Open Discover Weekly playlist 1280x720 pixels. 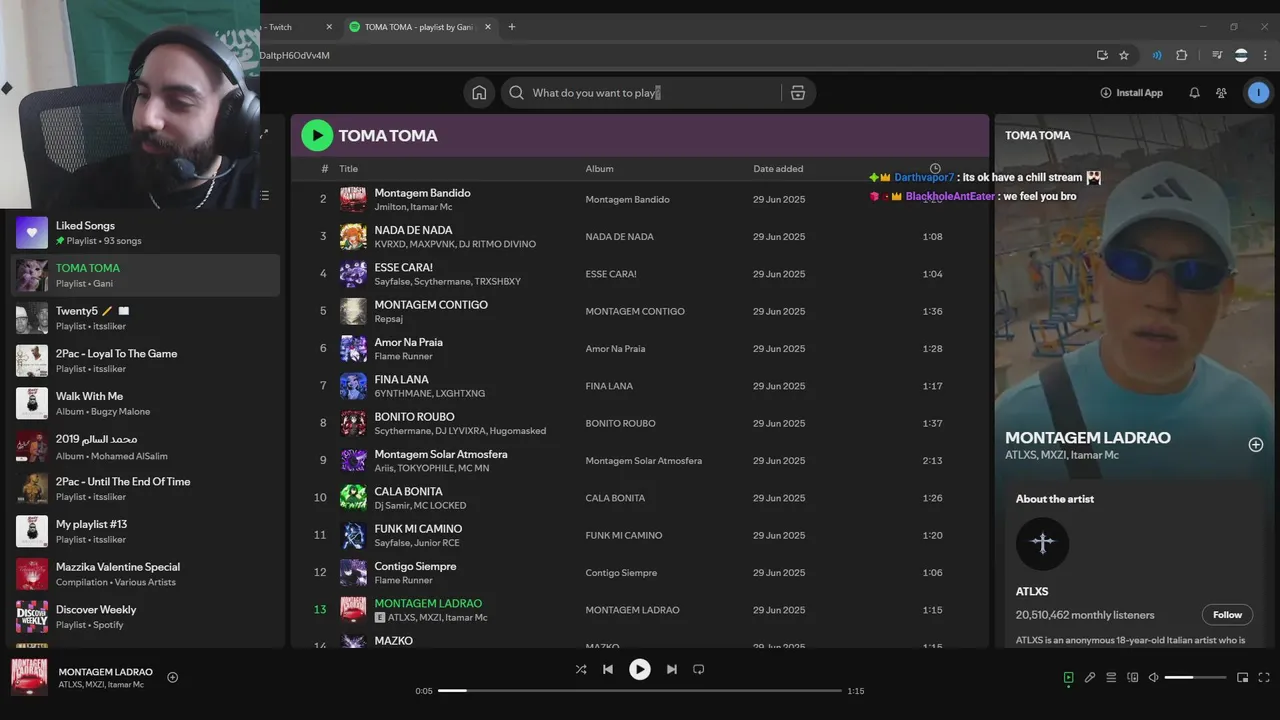click(x=145, y=617)
